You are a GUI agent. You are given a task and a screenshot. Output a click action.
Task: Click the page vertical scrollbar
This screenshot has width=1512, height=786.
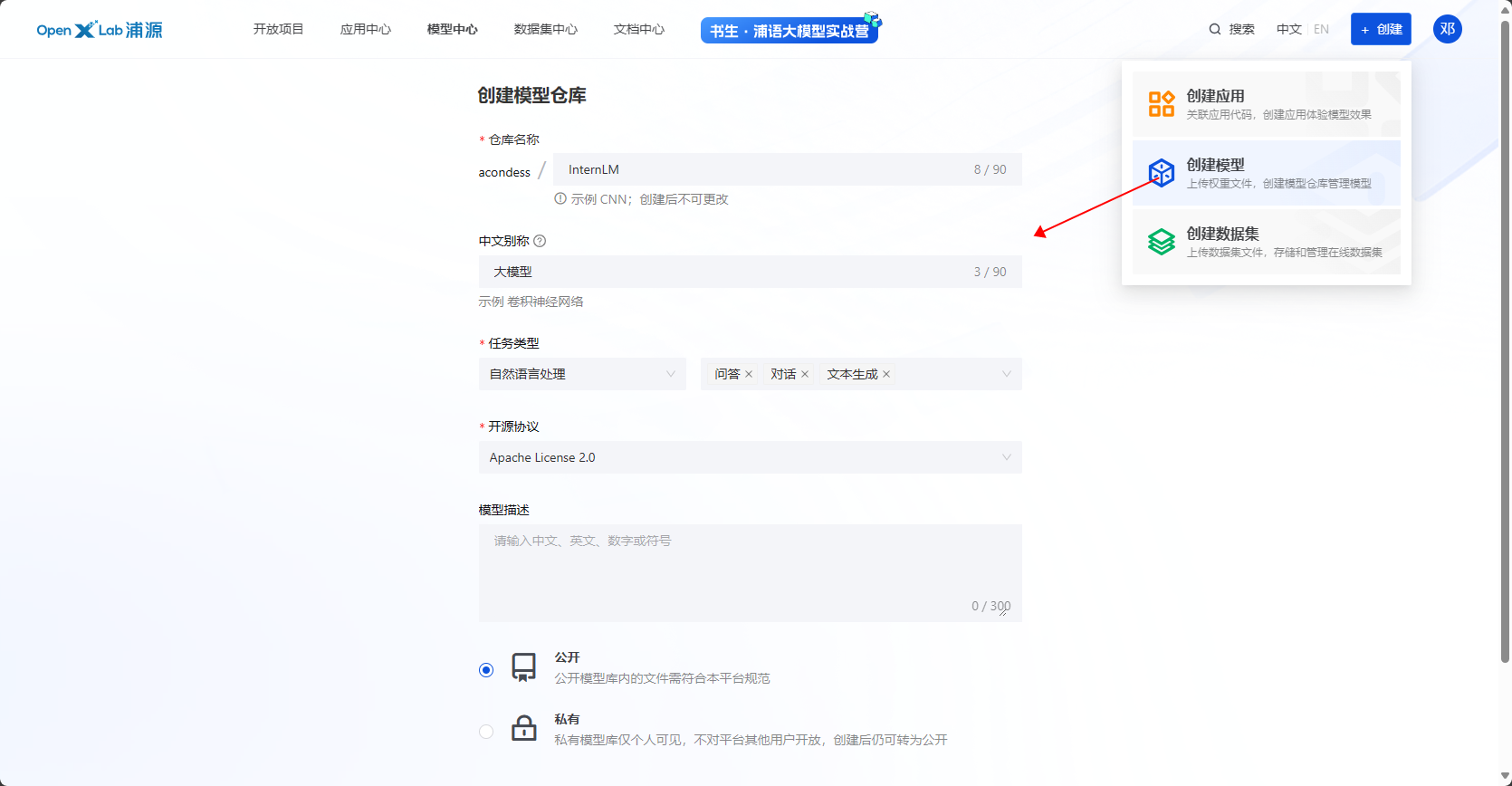(x=1505, y=344)
